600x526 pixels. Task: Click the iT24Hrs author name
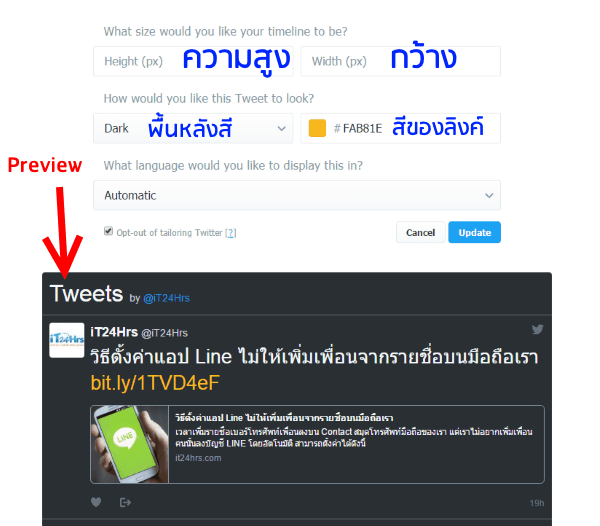point(114,332)
